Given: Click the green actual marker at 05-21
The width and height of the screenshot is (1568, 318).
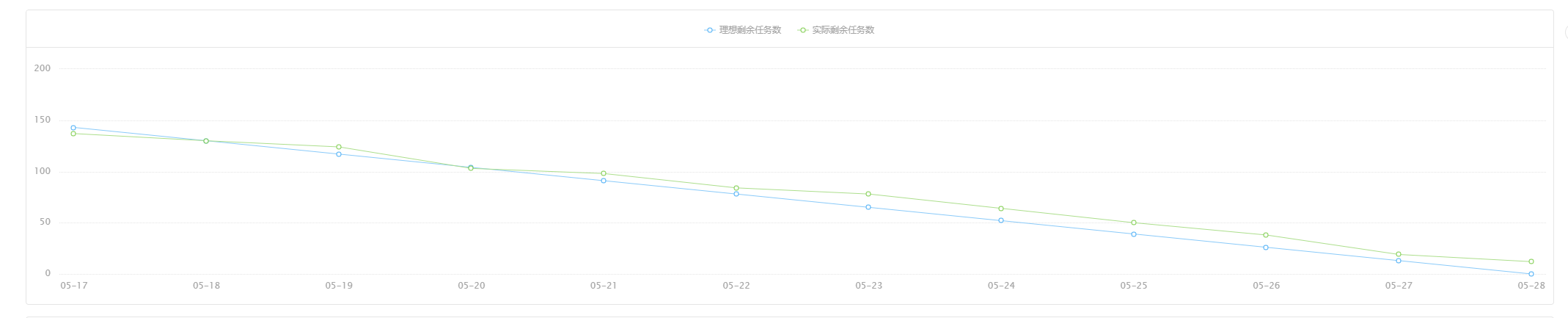Looking at the screenshot, I should (604, 173).
